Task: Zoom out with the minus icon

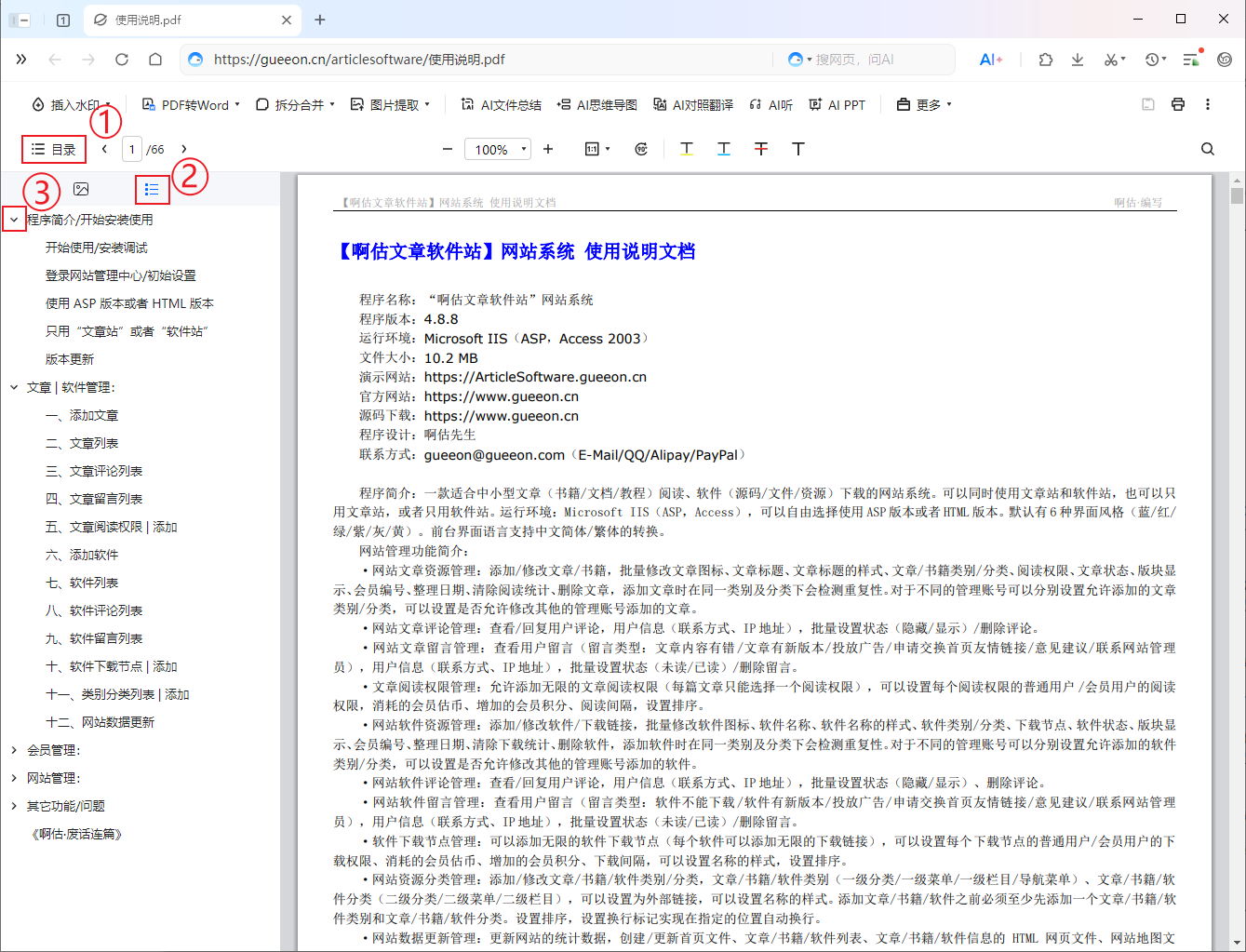Action: (x=448, y=149)
